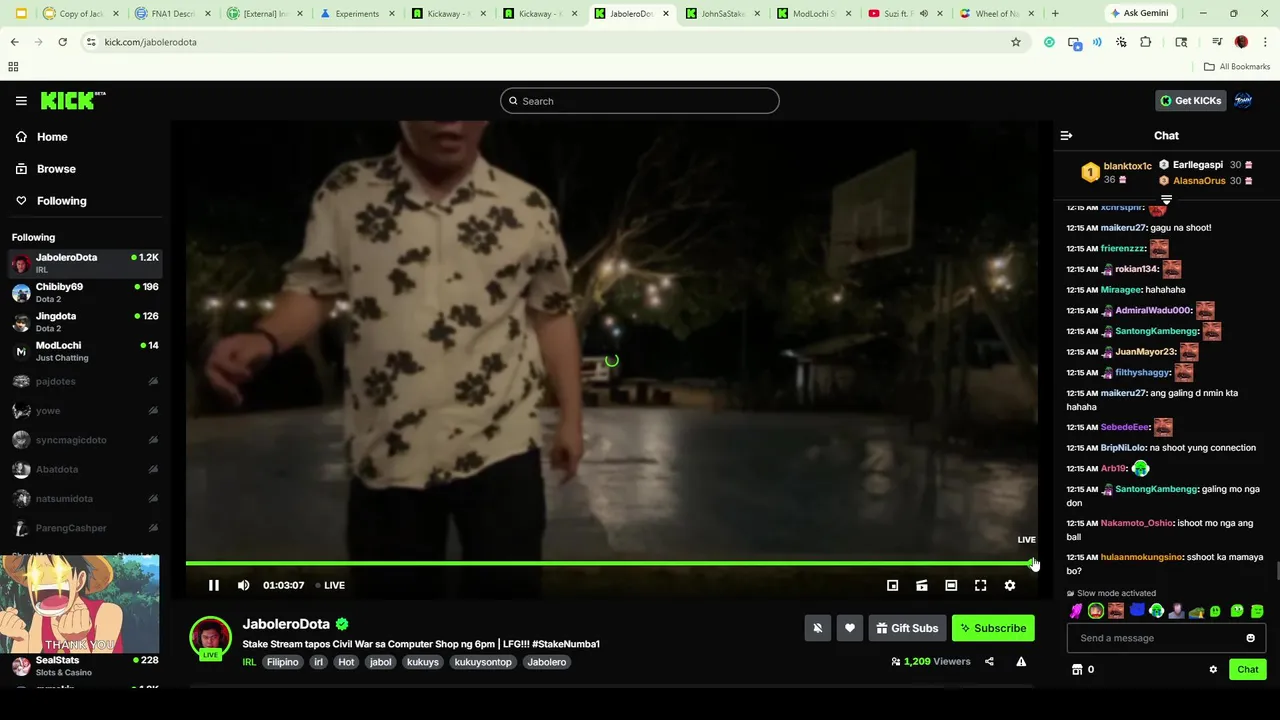Open chat settings gear
This screenshot has width=1280, height=720.
1213,670
